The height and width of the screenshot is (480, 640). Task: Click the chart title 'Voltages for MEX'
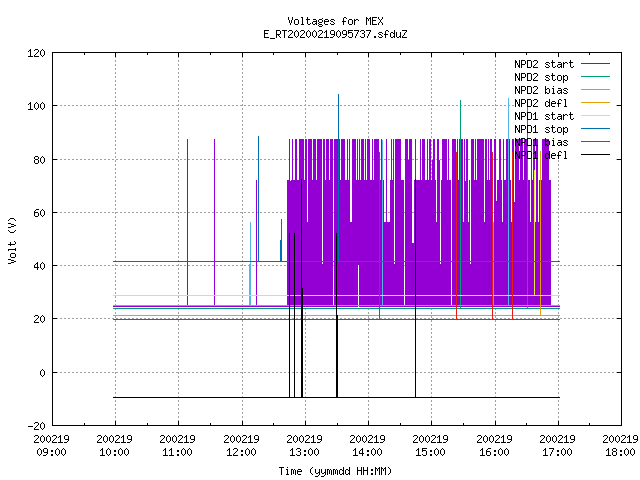pyautogui.click(x=335, y=21)
